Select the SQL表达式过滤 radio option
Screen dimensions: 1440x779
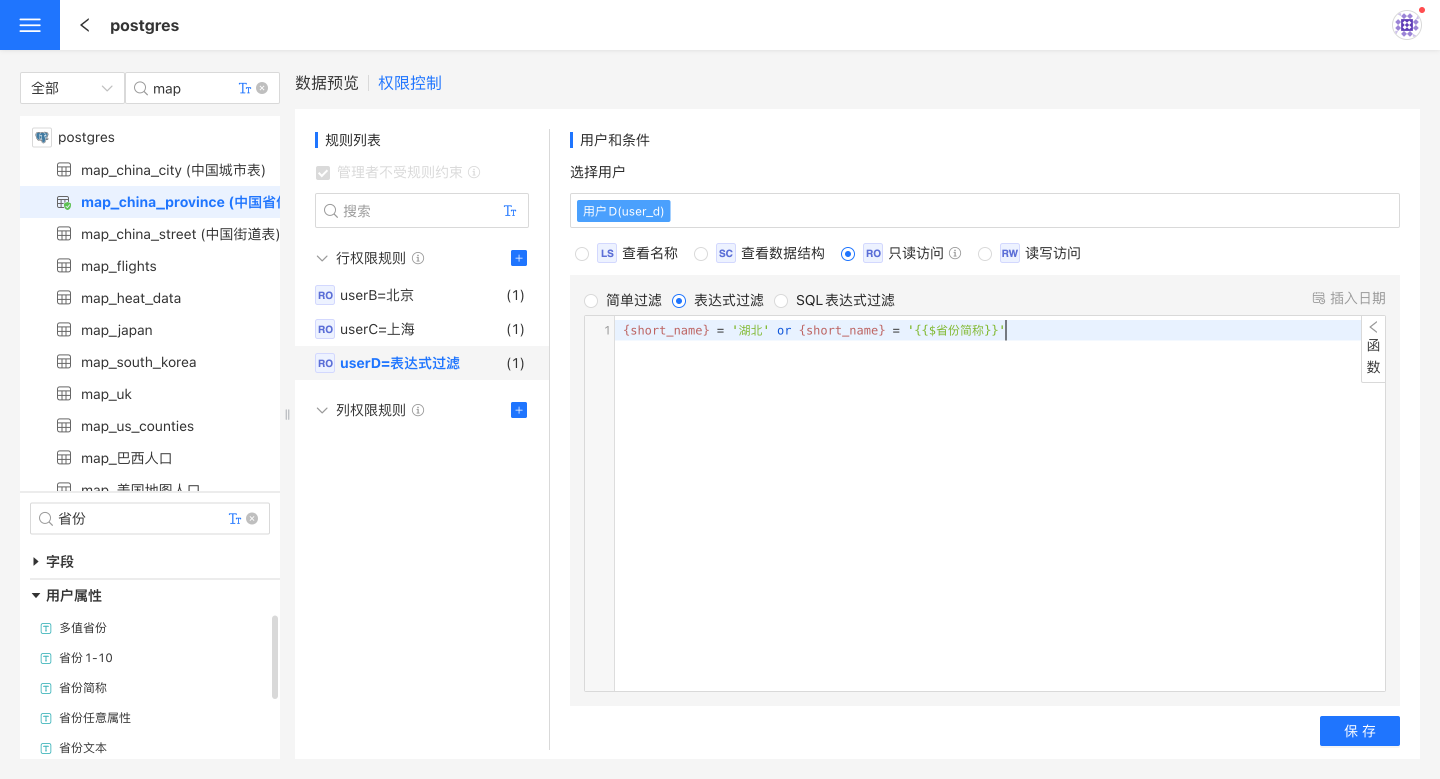click(781, 300)
